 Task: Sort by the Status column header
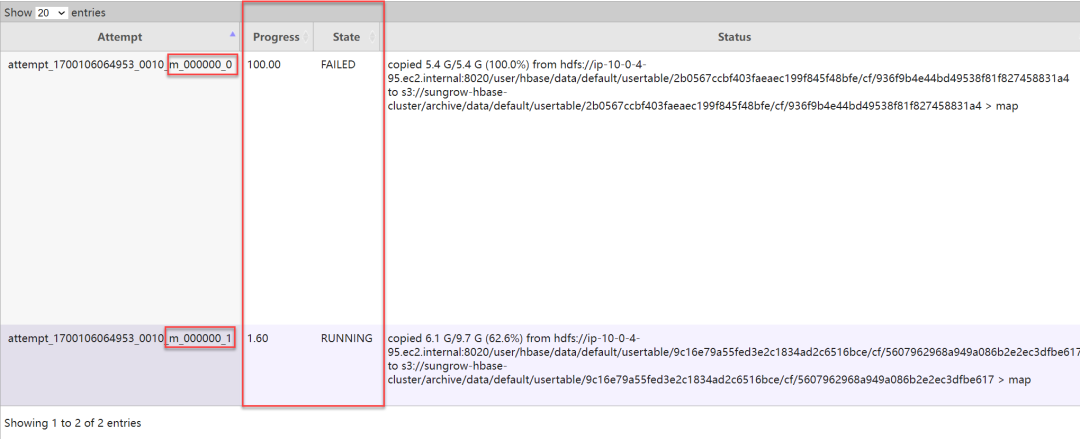(x=734, y=37)
